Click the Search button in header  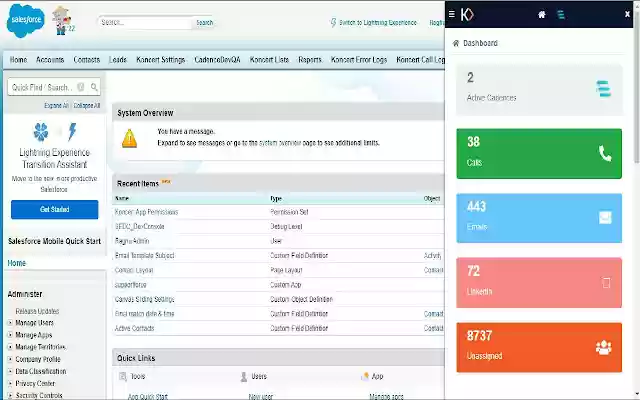(204, 22)
